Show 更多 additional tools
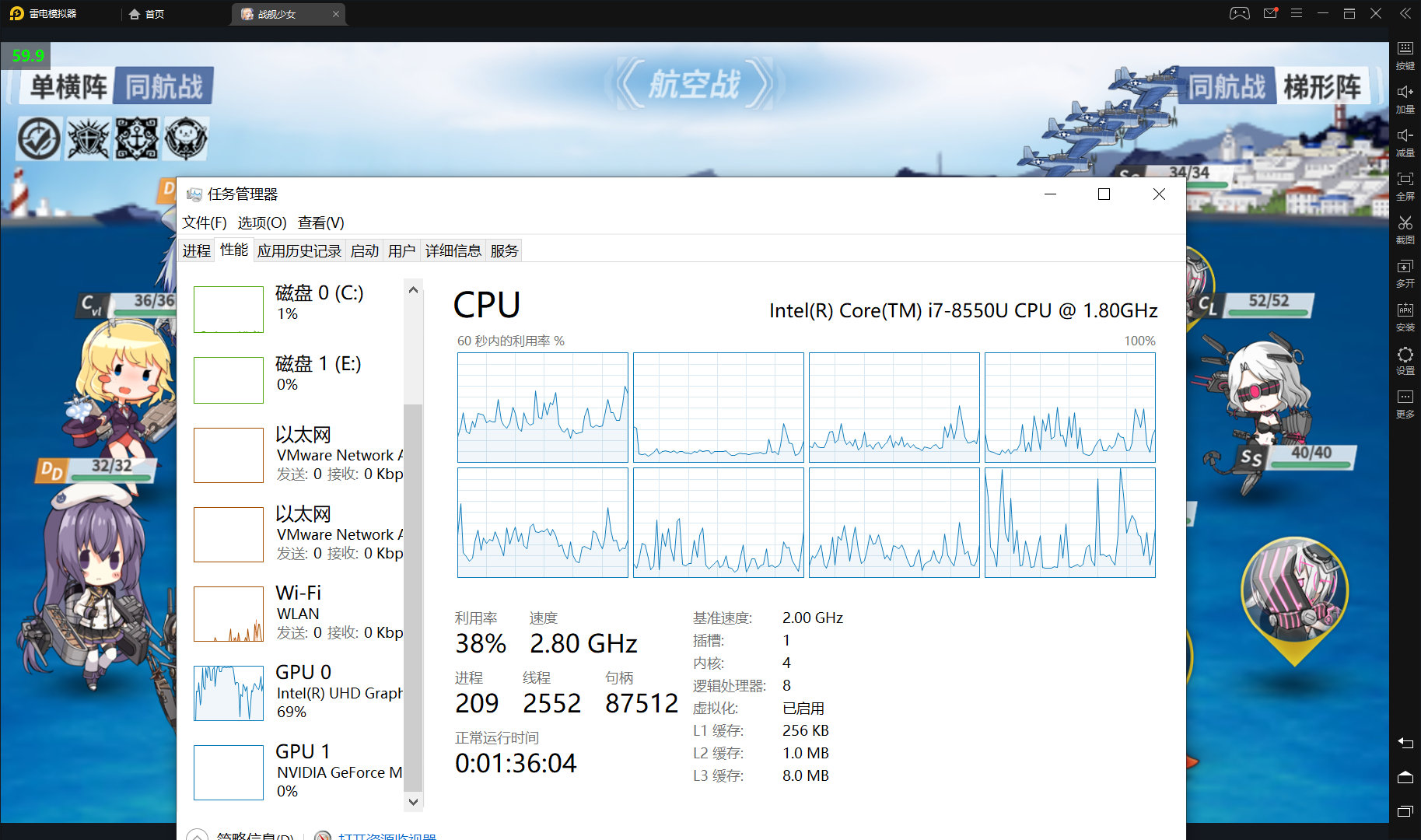Viewport: 1421px width, 840px height. [1405, 404]
